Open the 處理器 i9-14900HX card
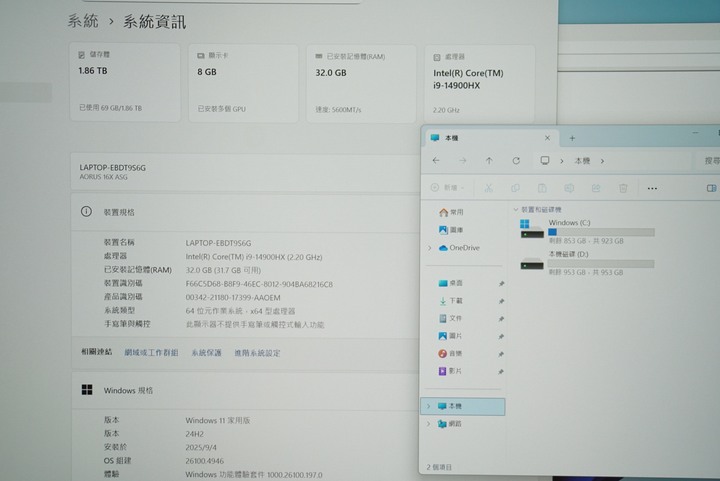The image size is (720, 481). coord(480,84)
